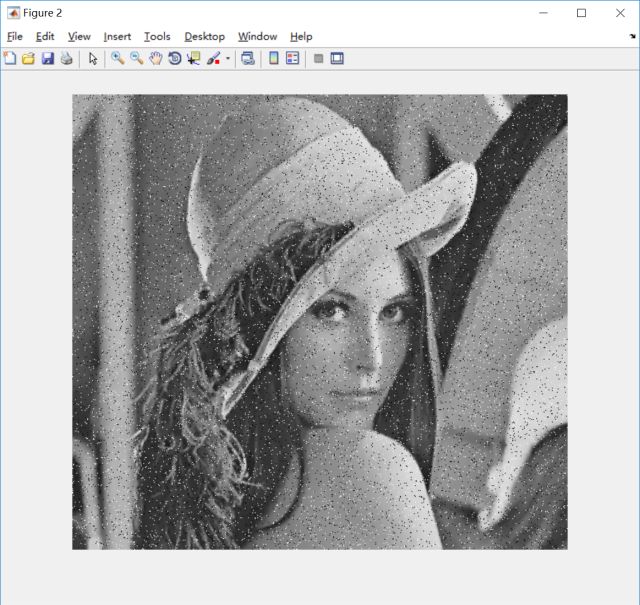Click the Link Plot icon
640x605 pixels.
pos(247,59)
